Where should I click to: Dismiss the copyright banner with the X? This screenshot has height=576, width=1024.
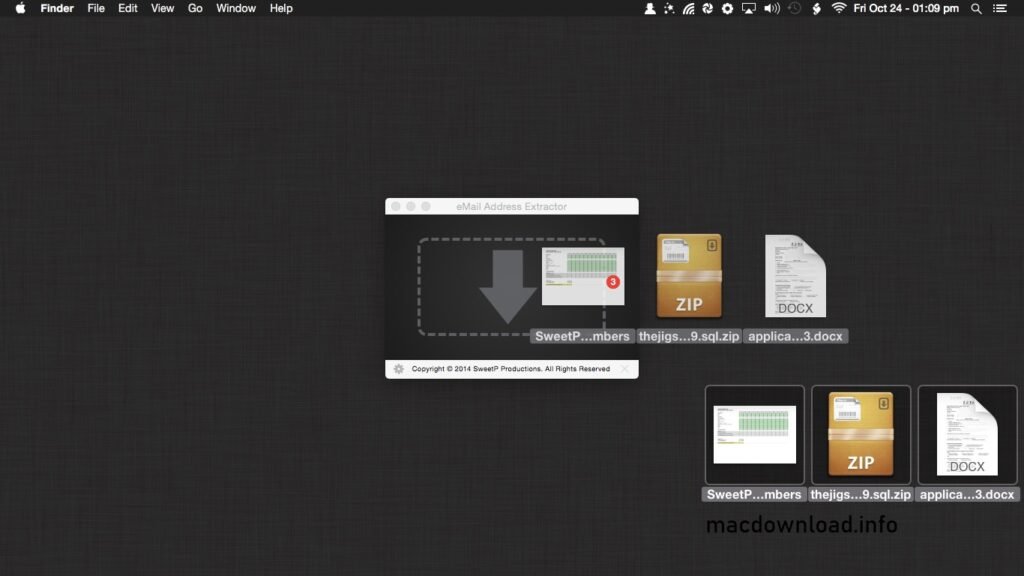click(624, 369)
